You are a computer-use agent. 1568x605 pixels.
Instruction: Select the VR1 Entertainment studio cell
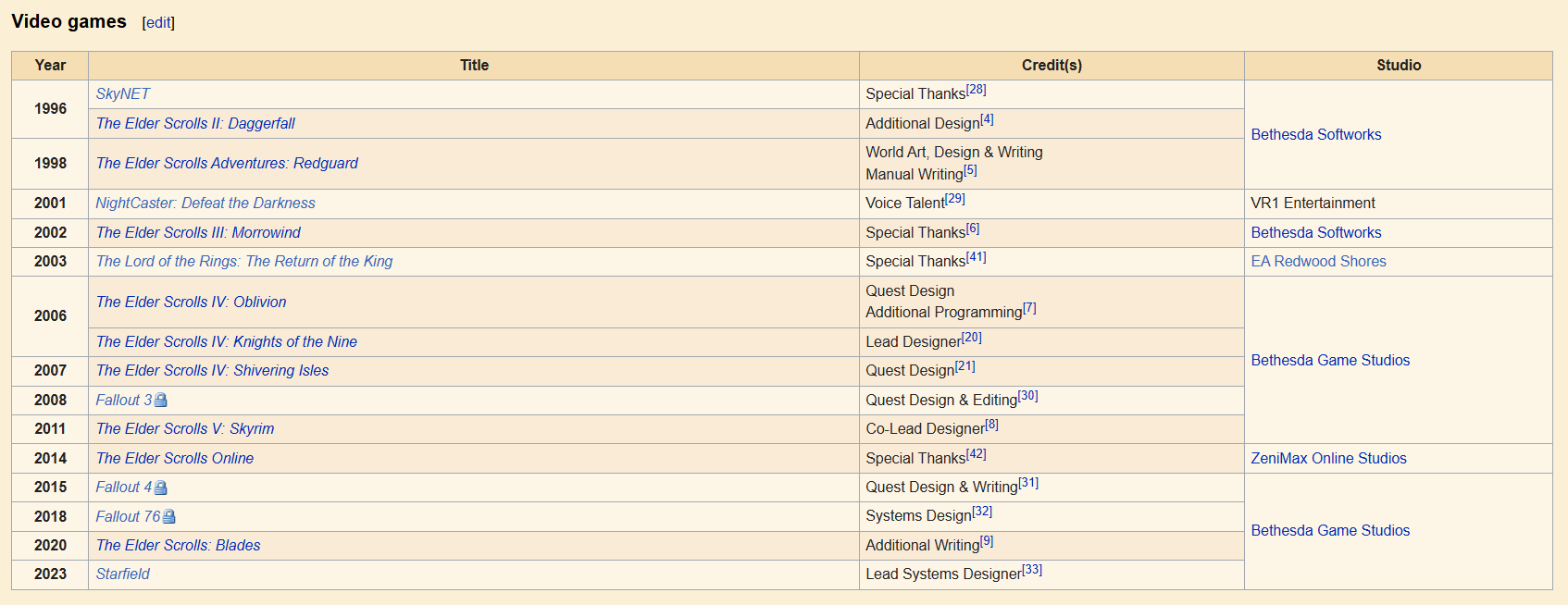[1399, 204]
